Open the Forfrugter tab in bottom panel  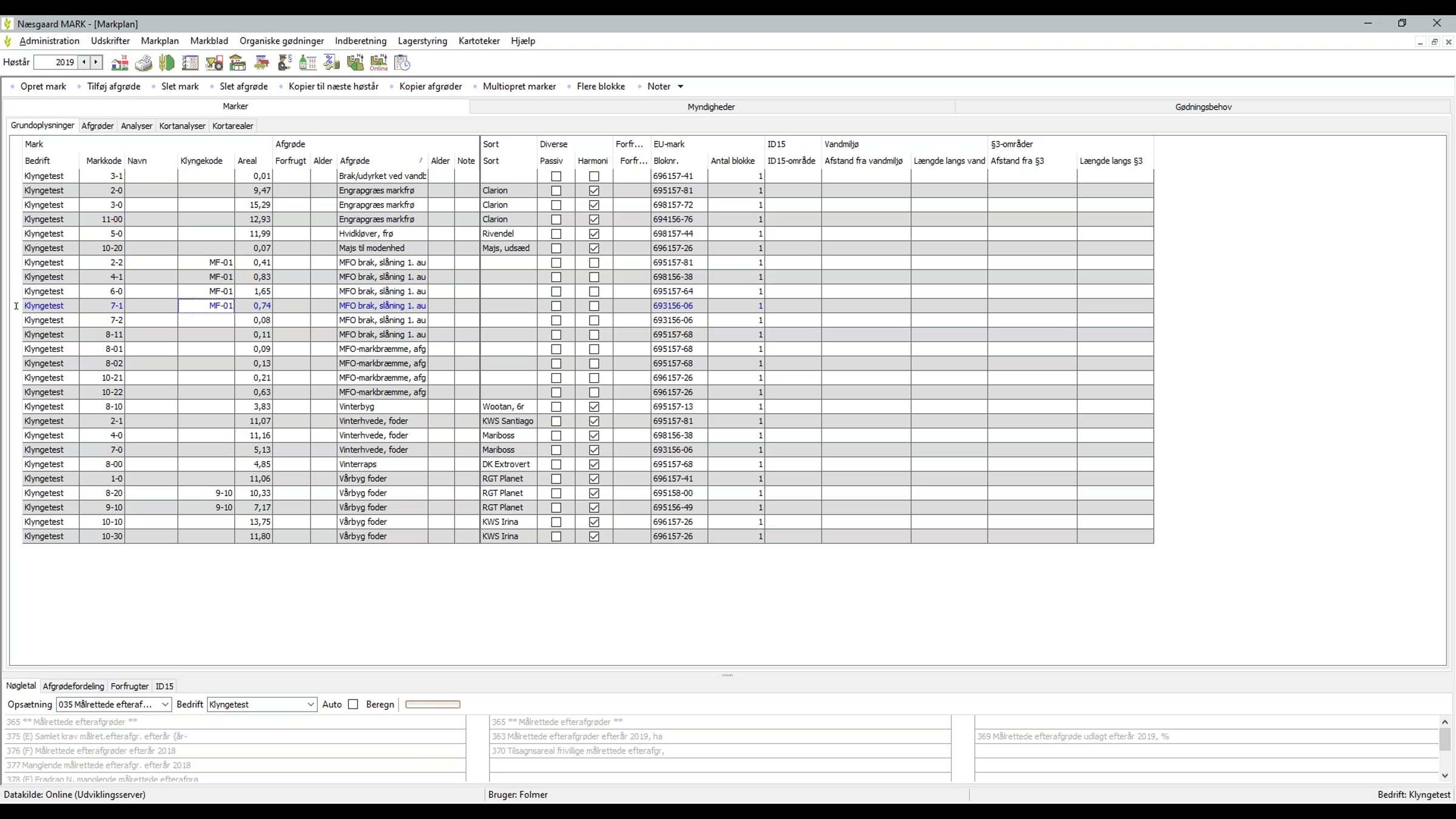pyautogui.click(x=129, y=686)
